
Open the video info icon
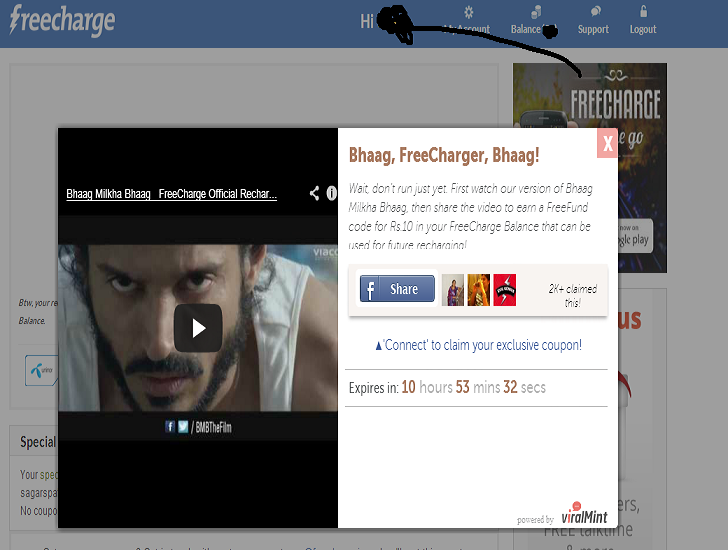click(332, 193)
